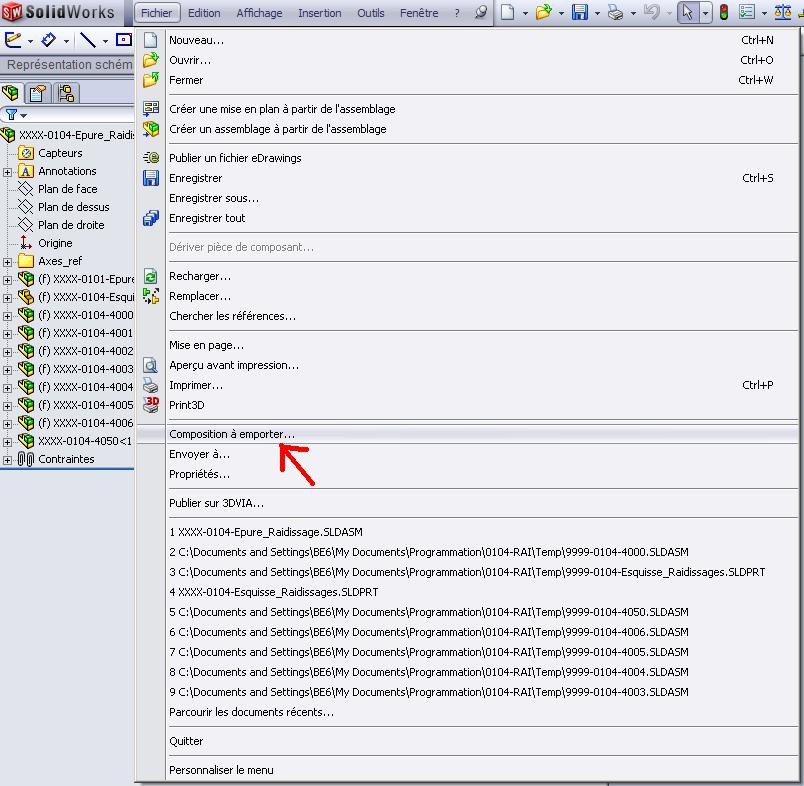Open the Affichage menu
Screen dimensions: 804x786
coord(259,13)
